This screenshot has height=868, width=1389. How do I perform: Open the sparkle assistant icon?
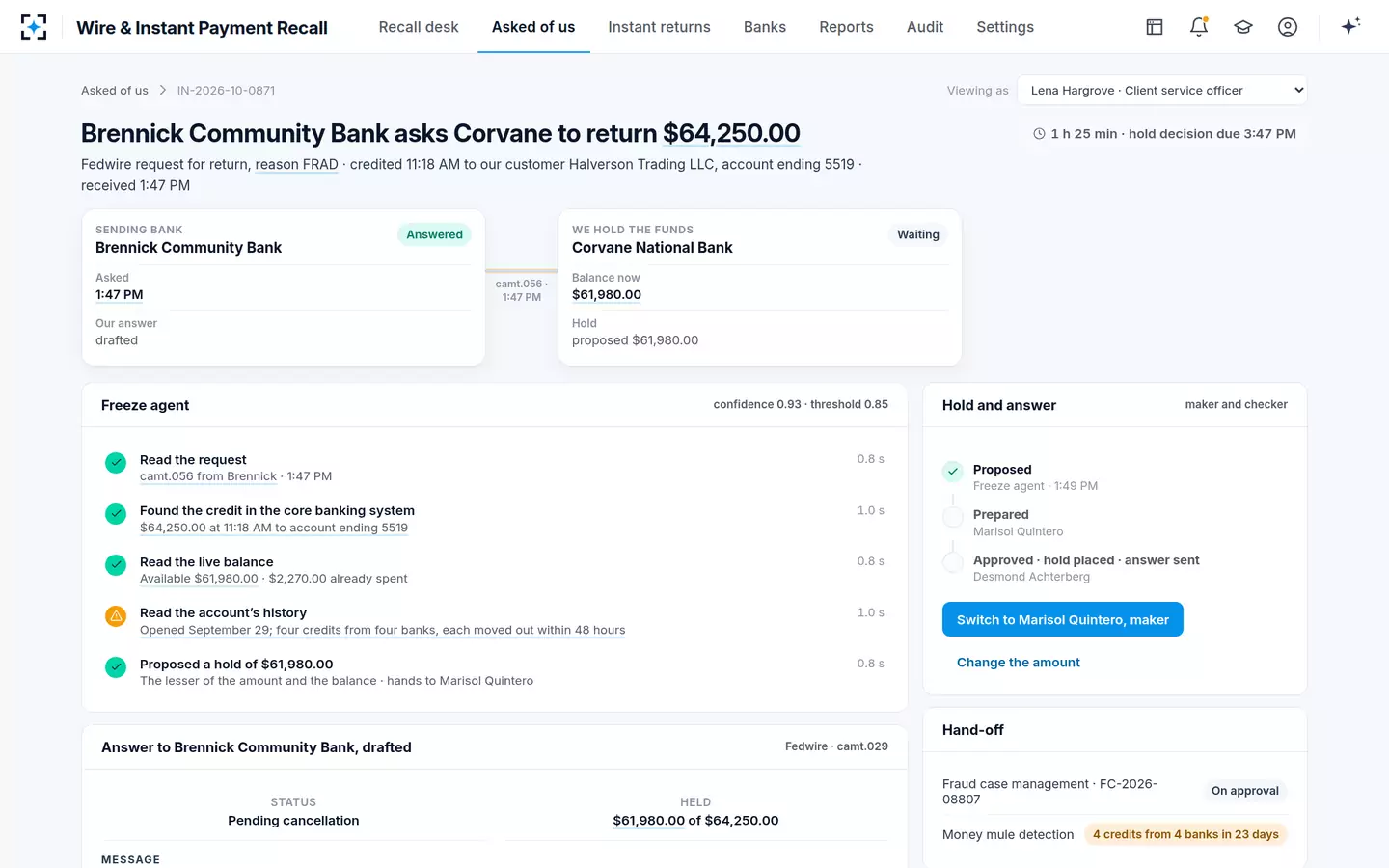1350,26
